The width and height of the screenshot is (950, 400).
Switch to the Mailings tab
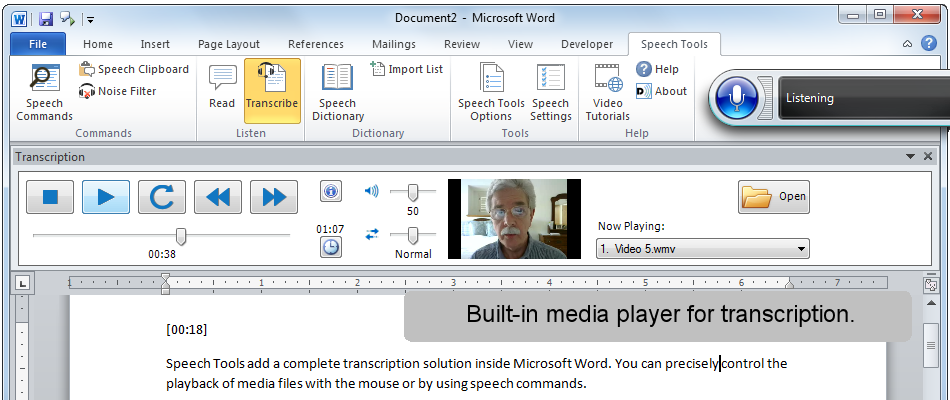[x=394, y=44]
